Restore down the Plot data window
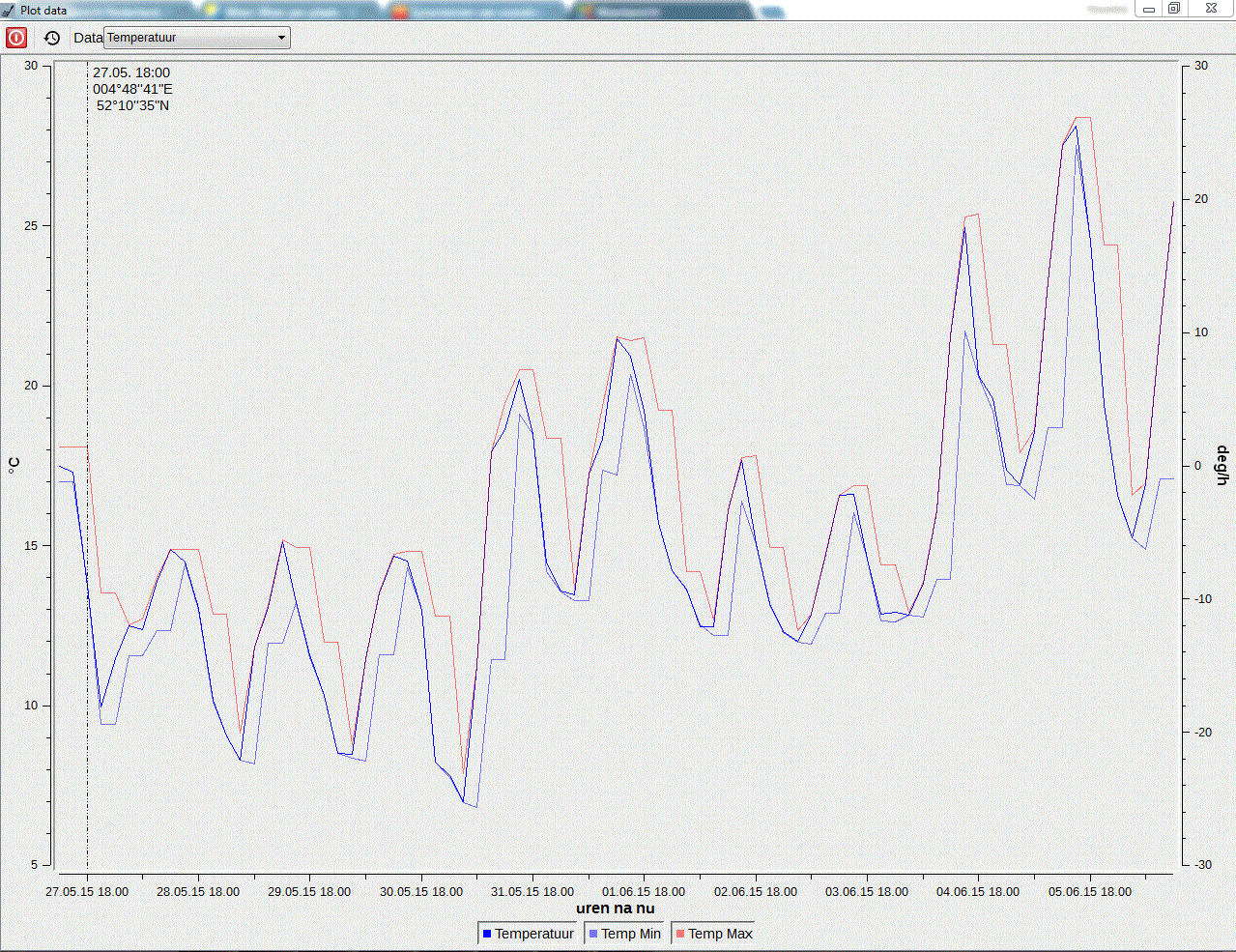This screenshot has height=952, width=1236. click(x=1174, y=9)
